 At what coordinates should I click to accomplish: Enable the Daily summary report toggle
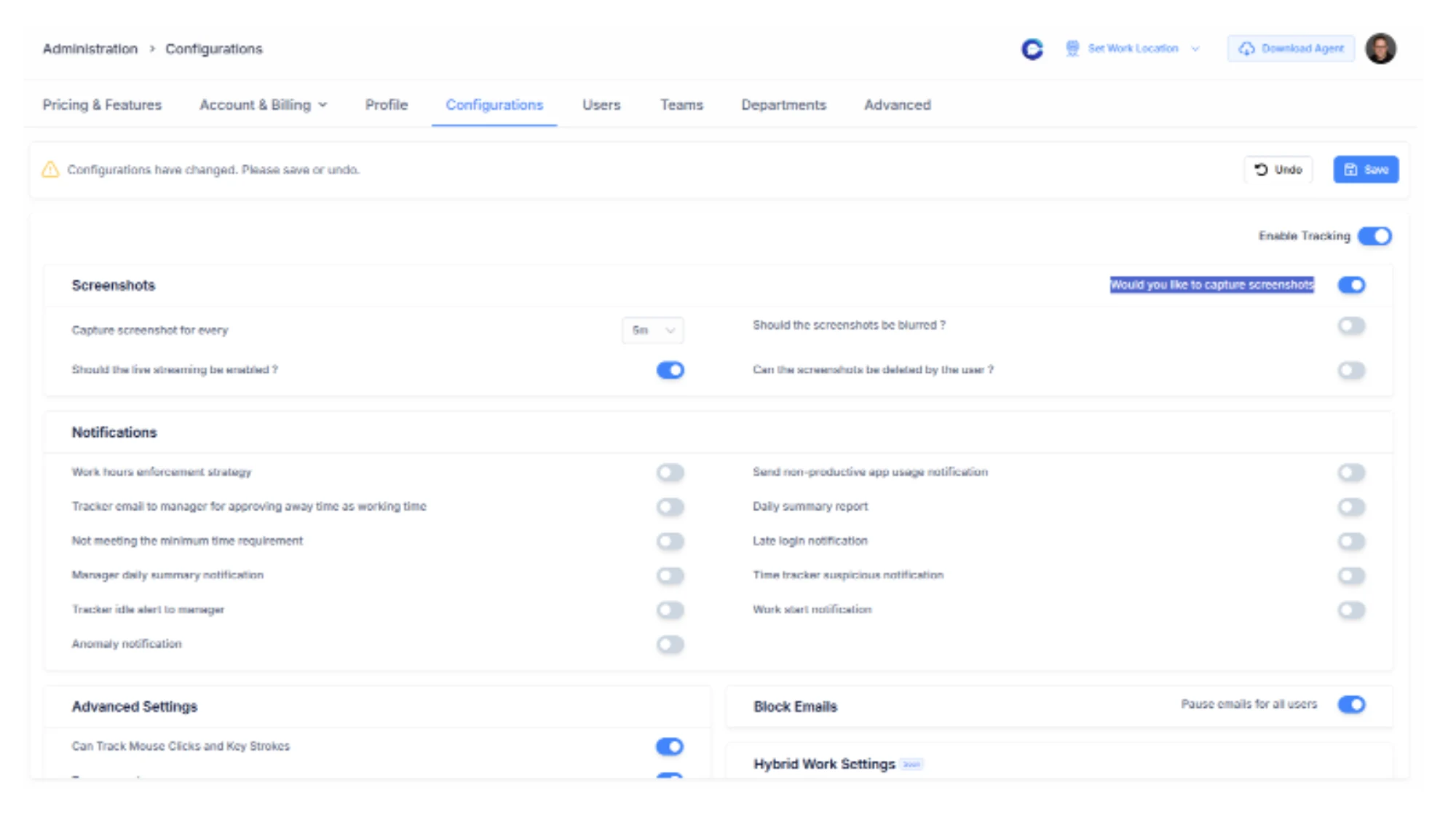pos(1351,506)
